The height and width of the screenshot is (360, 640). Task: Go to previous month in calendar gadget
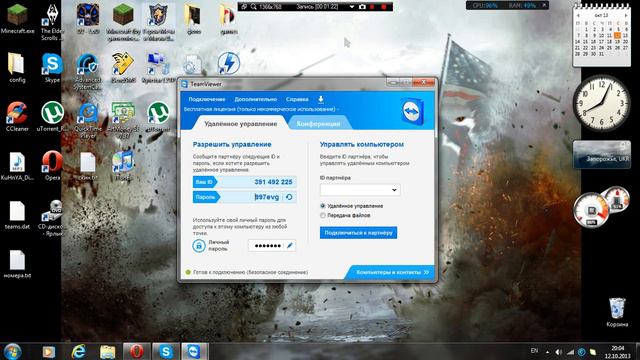click(x=578, y=15)
